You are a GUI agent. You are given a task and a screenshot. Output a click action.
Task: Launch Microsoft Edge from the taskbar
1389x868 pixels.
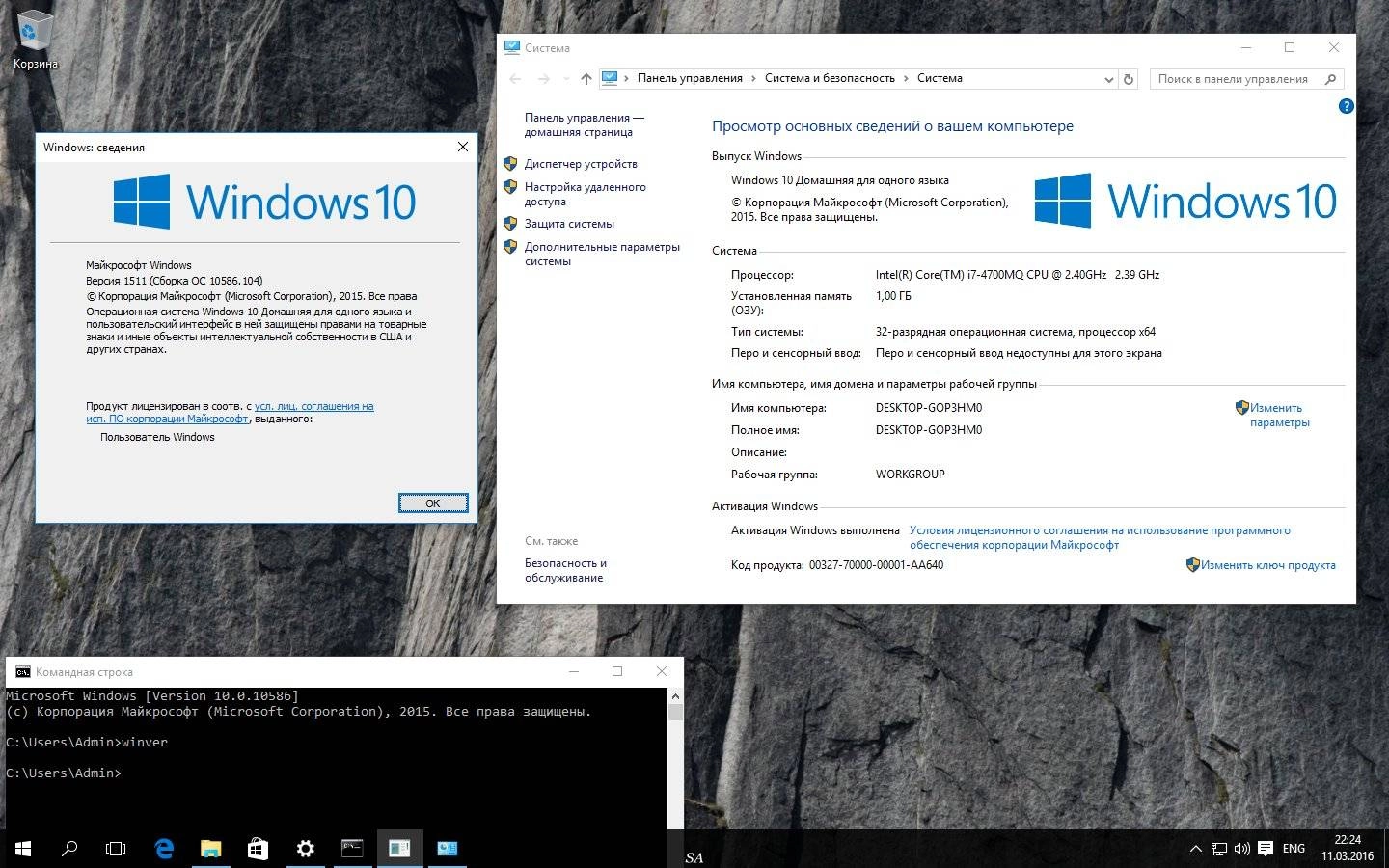pos(164,849)
